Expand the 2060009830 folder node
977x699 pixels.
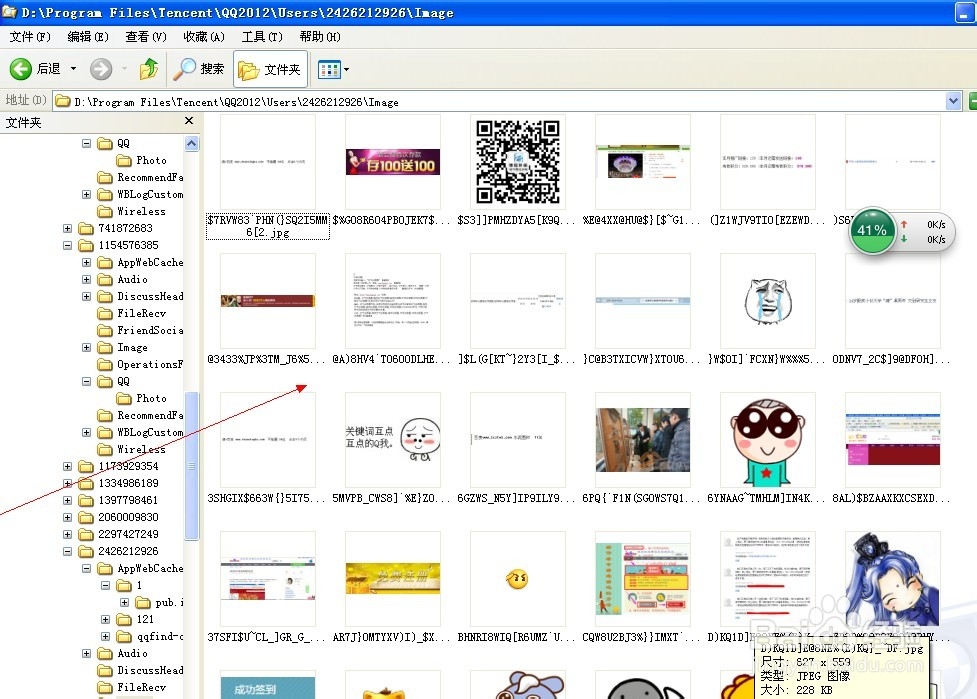point(67,517)
